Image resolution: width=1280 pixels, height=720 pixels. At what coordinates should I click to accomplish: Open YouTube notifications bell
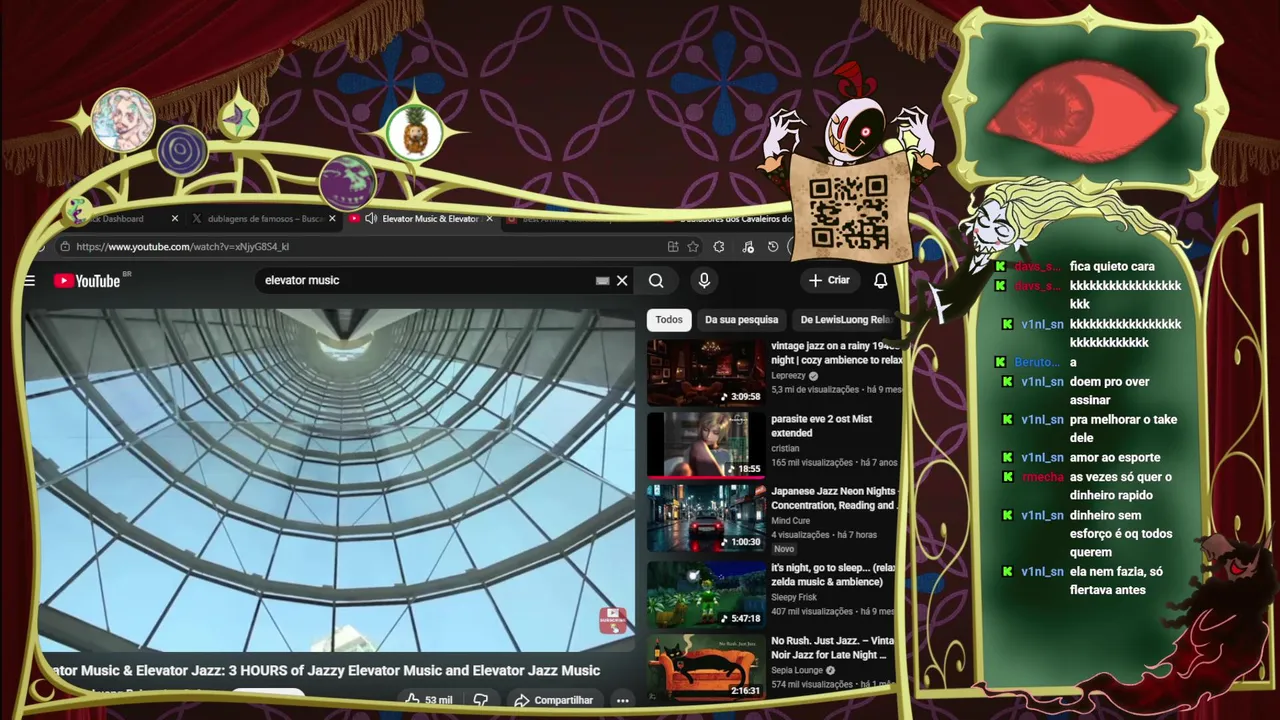pyautogui.click(x=880, y=281)
